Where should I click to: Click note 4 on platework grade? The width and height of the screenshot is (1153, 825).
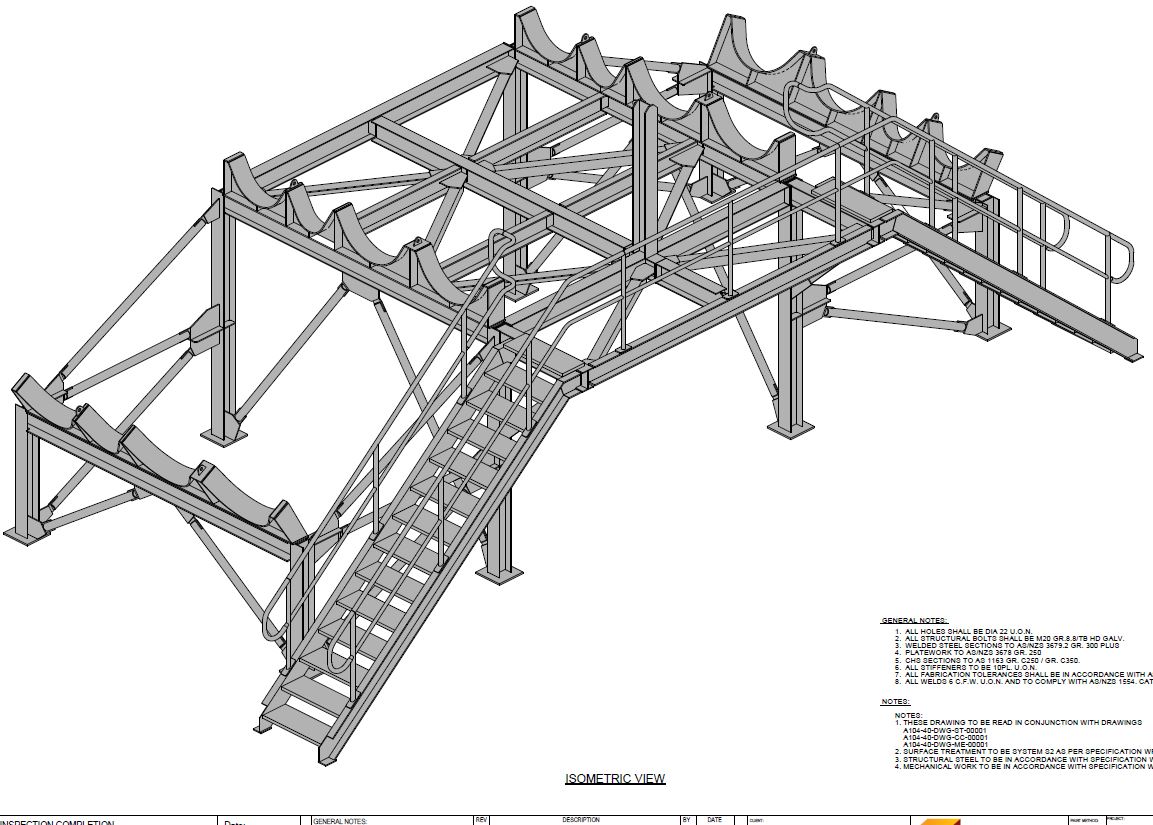click(973, 653)
